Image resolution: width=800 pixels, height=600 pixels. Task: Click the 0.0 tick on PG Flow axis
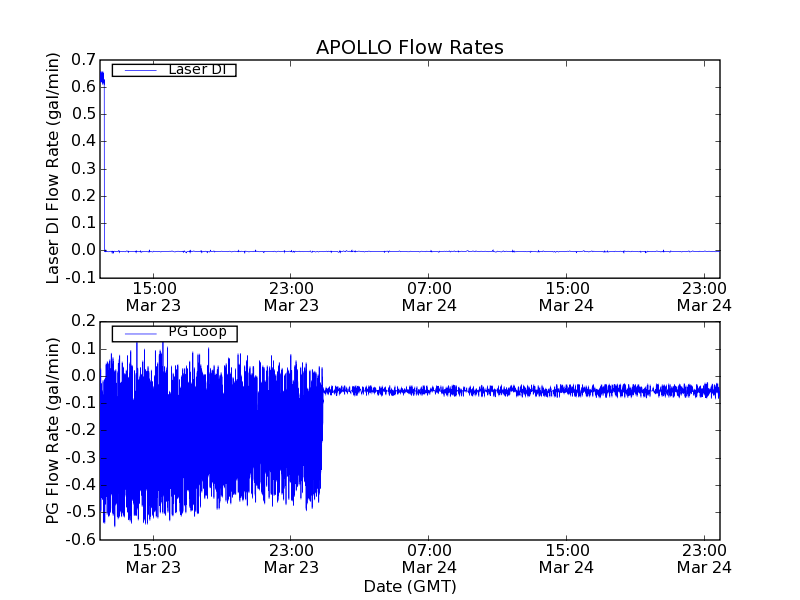pyautogui.click(x=84, y=376)
